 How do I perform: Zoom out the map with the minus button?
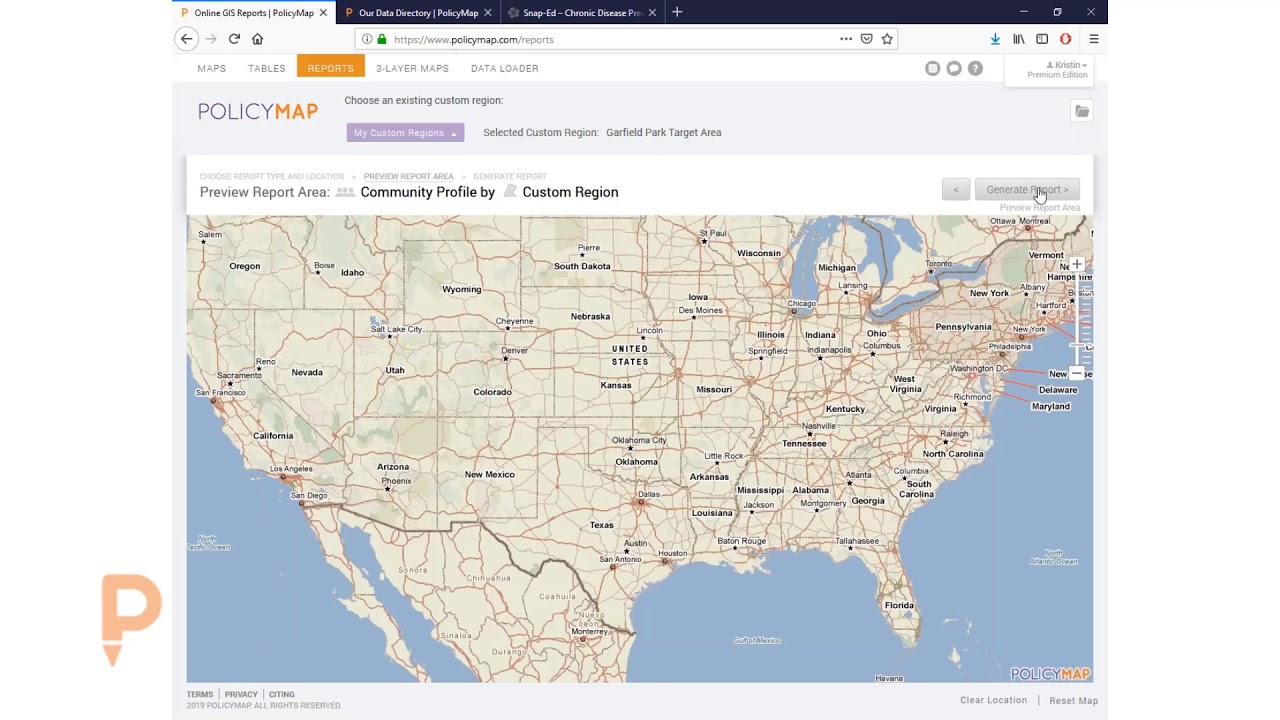coord(1077,373)
